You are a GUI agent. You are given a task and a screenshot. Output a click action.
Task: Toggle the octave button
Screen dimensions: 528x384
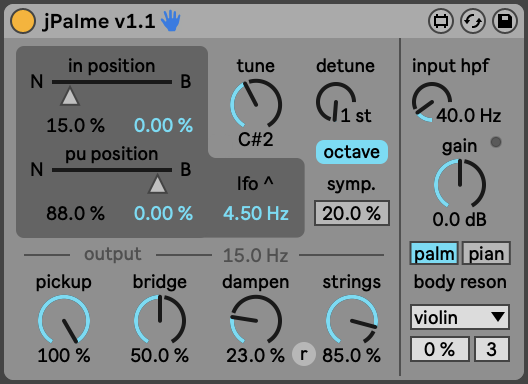pyautogui.click(x=352, y=152)
